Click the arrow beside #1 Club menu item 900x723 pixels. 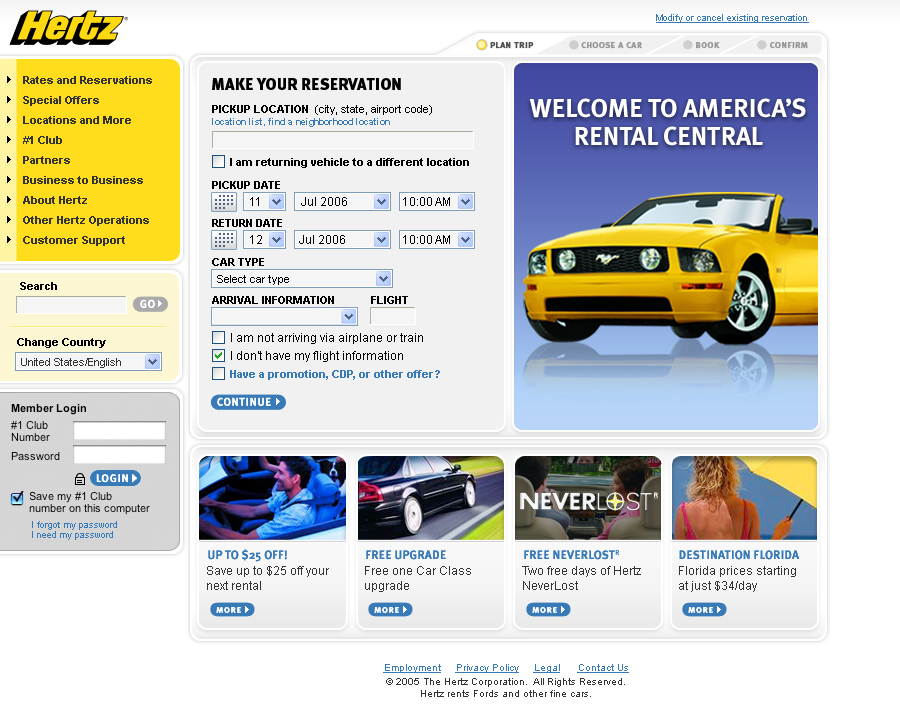(x=9, y=139)
